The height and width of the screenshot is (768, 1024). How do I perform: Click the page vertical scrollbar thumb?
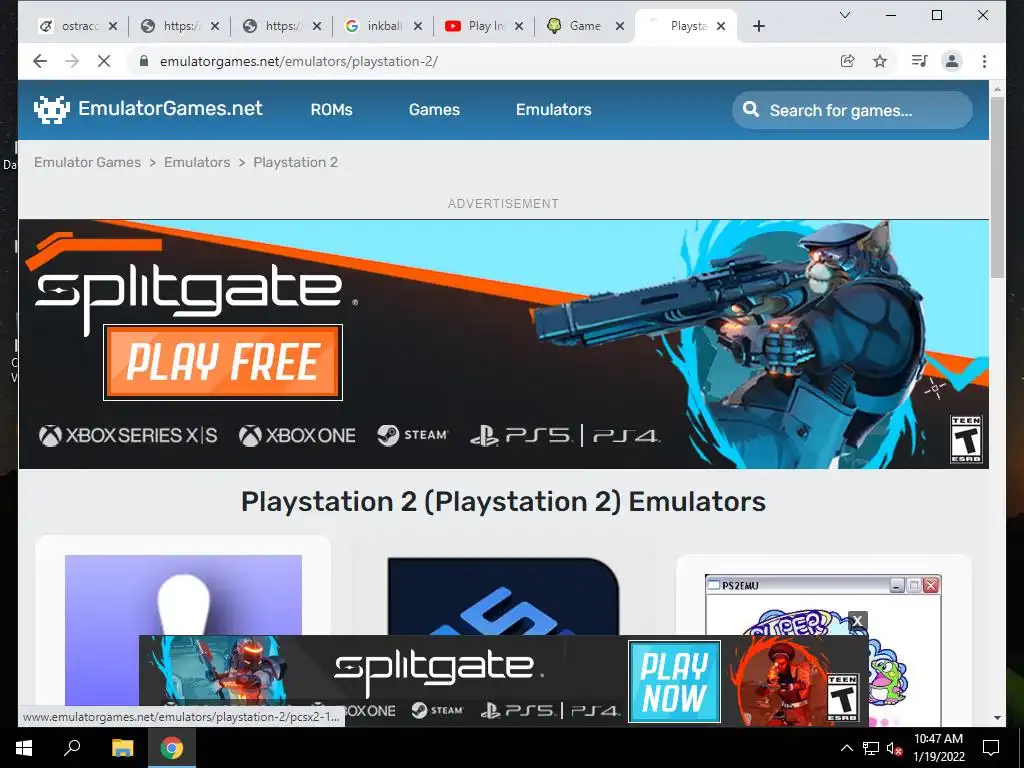pos(997,187)
